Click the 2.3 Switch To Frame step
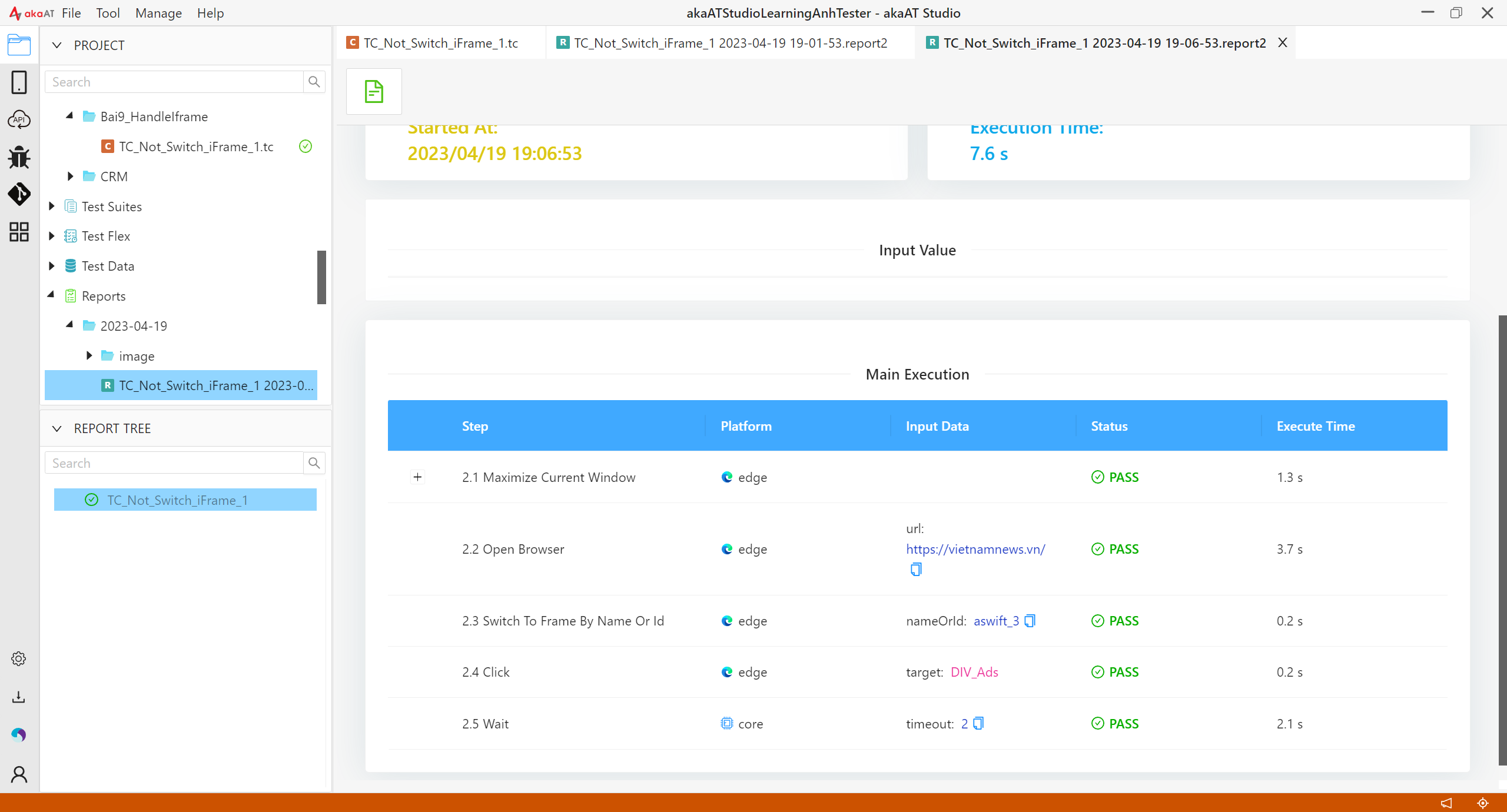 tap(563, 621)
